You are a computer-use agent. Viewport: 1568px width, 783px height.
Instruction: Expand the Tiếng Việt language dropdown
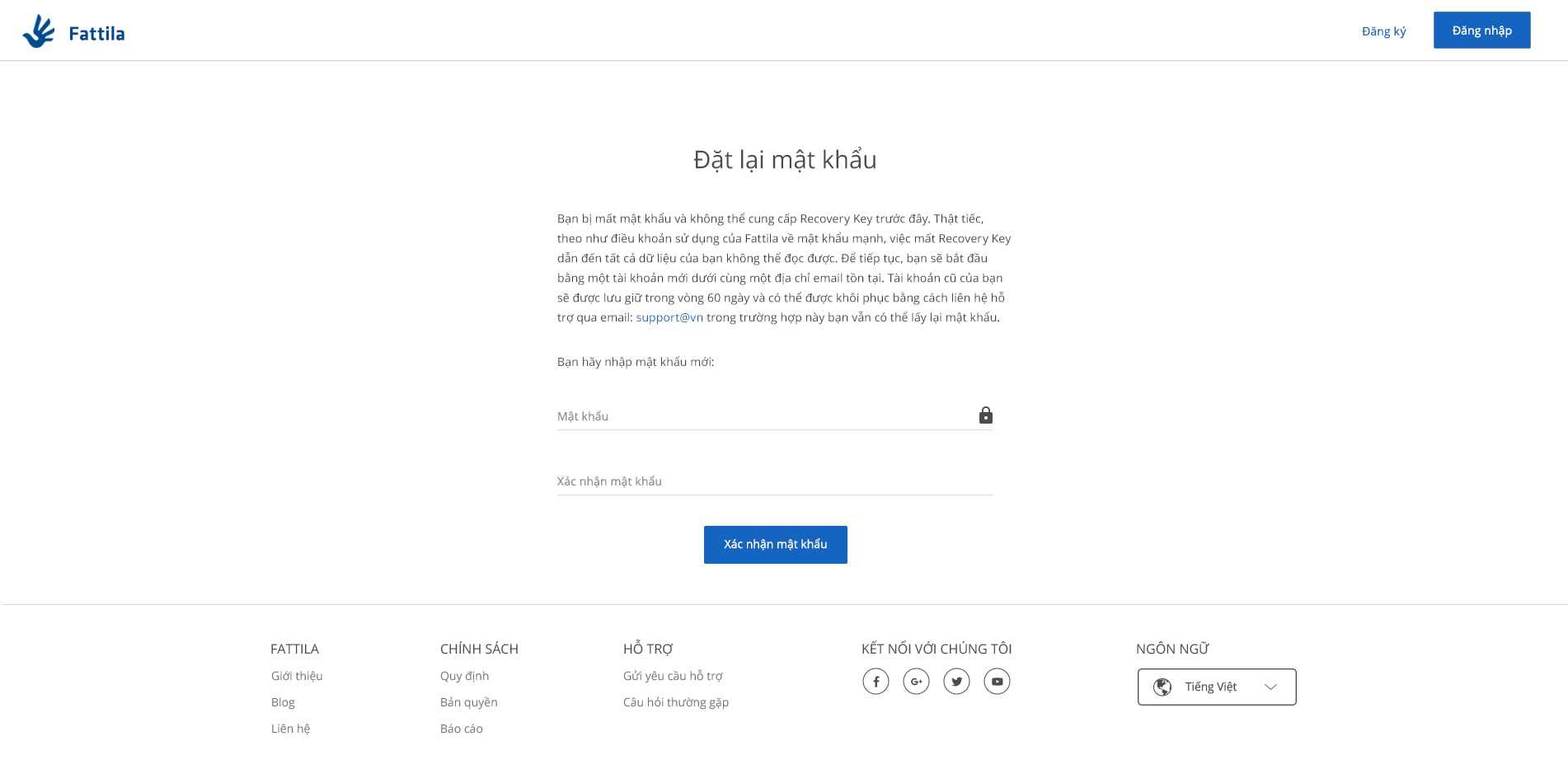tap(1217, 687)
